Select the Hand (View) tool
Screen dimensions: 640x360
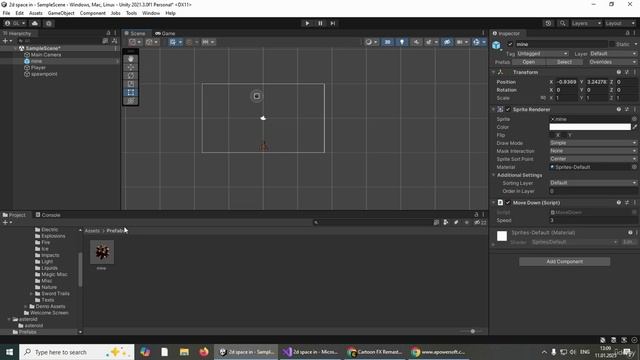(131, 59)
